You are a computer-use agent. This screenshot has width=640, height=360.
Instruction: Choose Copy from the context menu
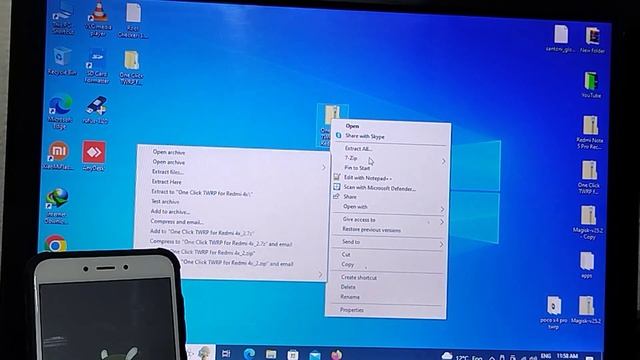[347, 264]
